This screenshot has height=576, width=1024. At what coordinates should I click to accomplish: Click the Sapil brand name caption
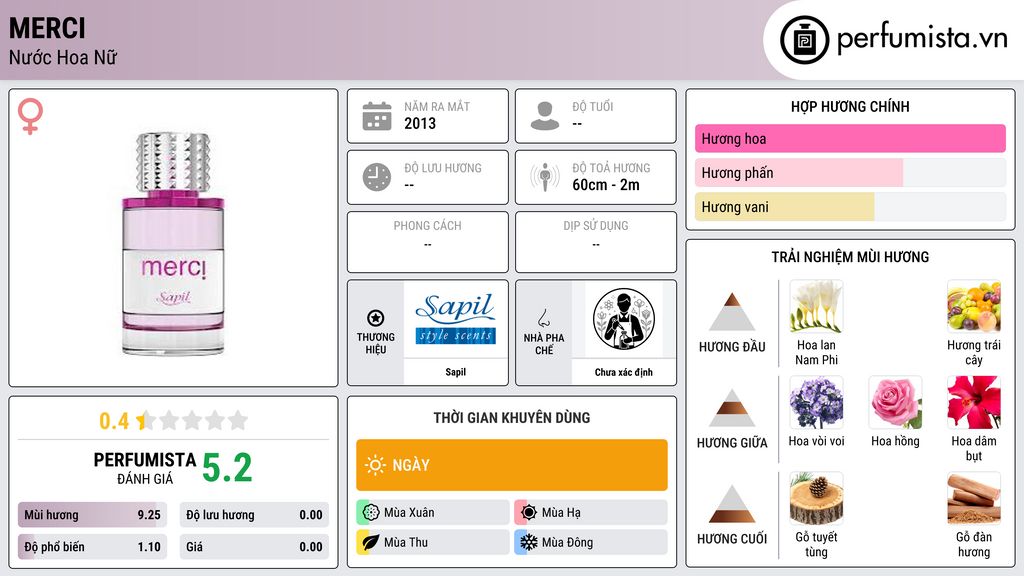[x=456, y=372]
